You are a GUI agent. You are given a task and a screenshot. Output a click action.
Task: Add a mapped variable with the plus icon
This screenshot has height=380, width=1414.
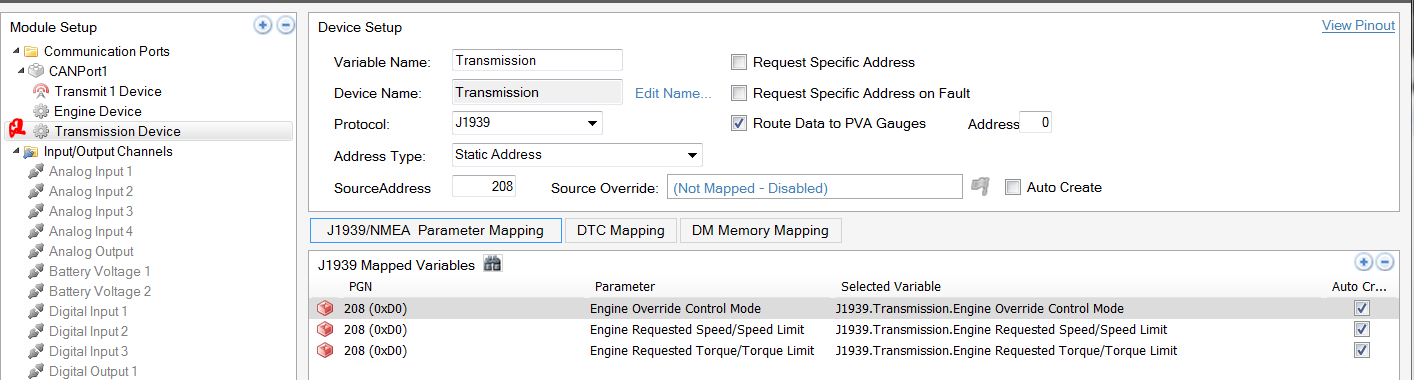(1363, 262)
